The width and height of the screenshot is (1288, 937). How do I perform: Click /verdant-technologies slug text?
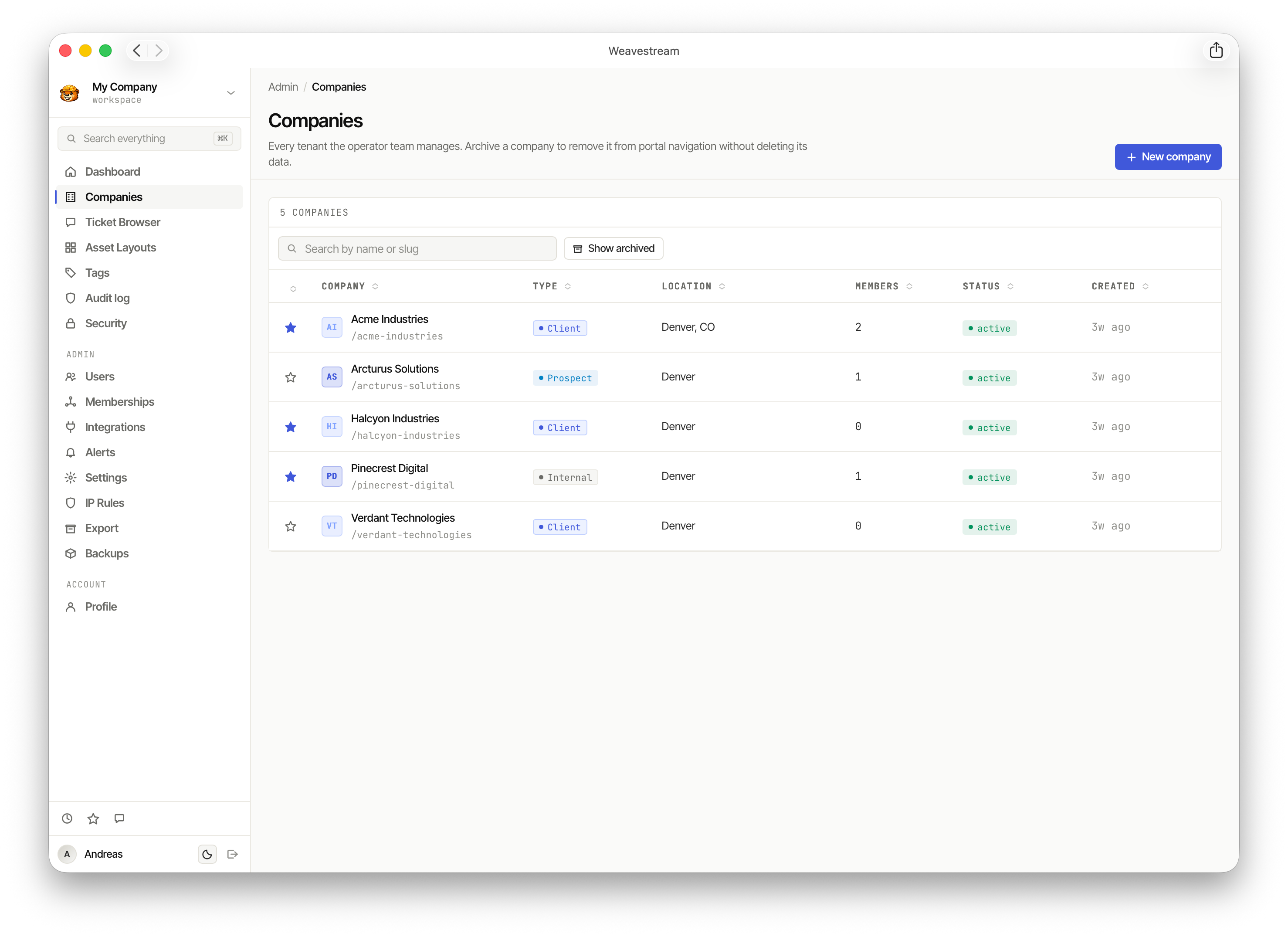tap(411, 536)
